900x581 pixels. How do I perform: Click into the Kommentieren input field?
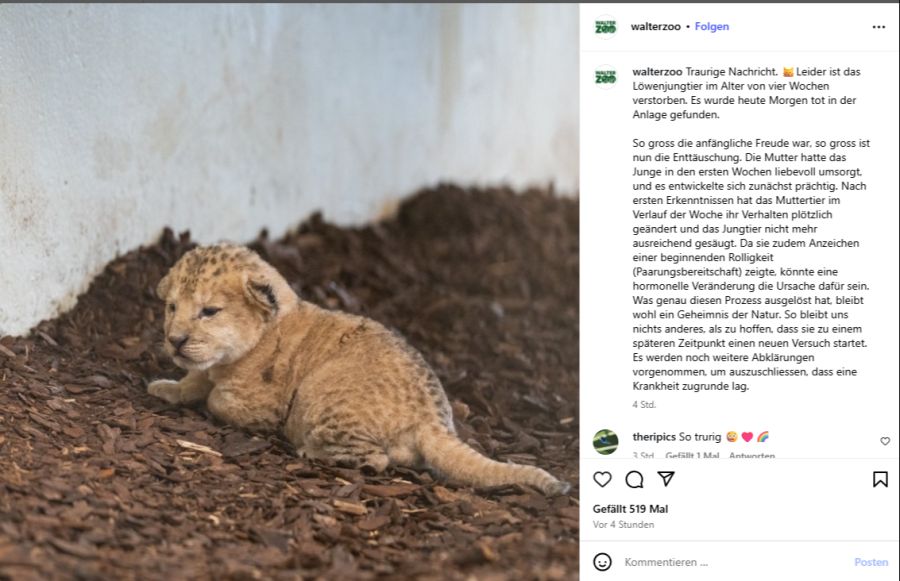[730, 562]
